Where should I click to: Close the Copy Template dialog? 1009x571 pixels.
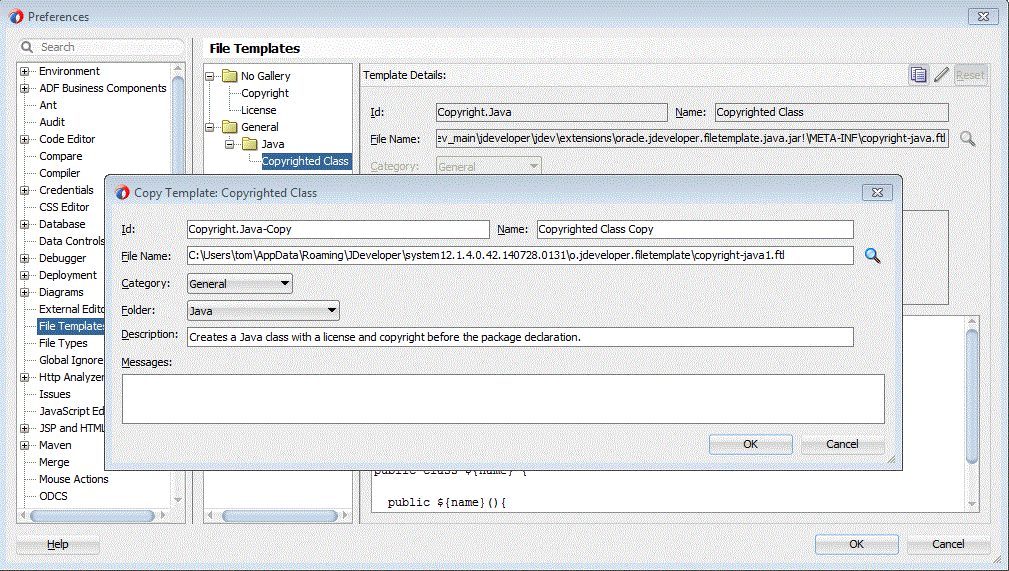pyautogui.click(x=877, y=192)
